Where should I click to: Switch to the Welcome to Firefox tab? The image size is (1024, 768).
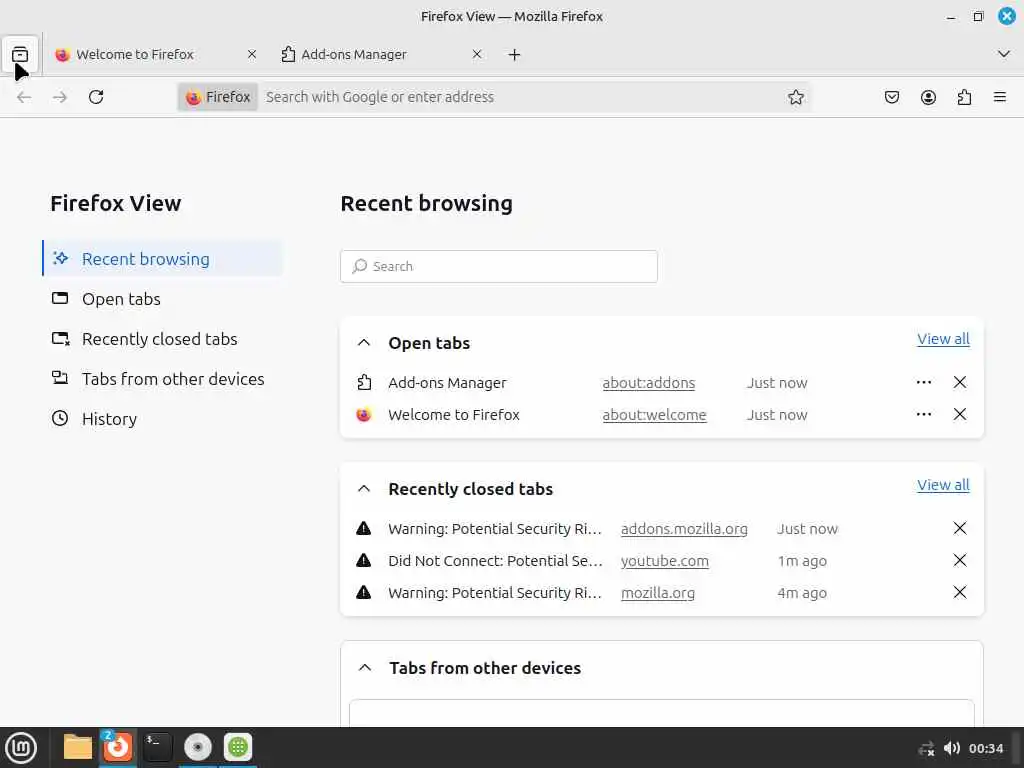[x=155, y=55]
